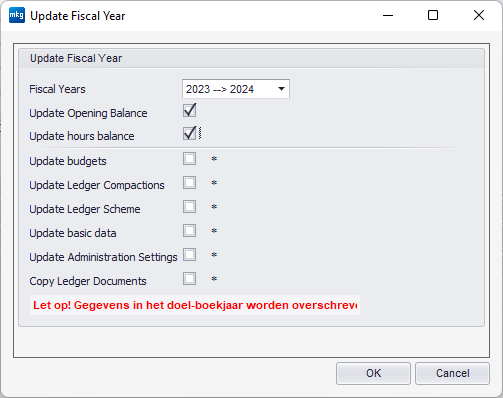Click the Update Fiscal Year panel header
The width and height of the screenshot is (503, 398).
[252, 58]
